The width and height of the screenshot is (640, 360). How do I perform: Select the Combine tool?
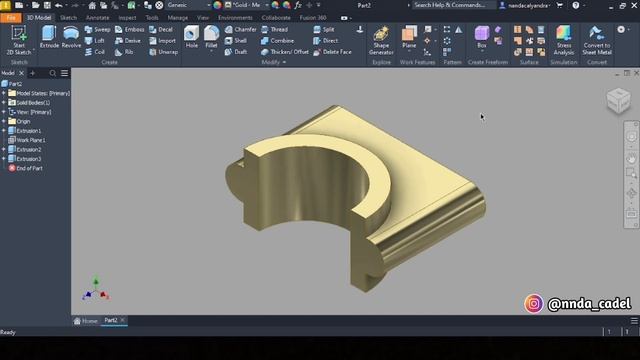point(277,41)
